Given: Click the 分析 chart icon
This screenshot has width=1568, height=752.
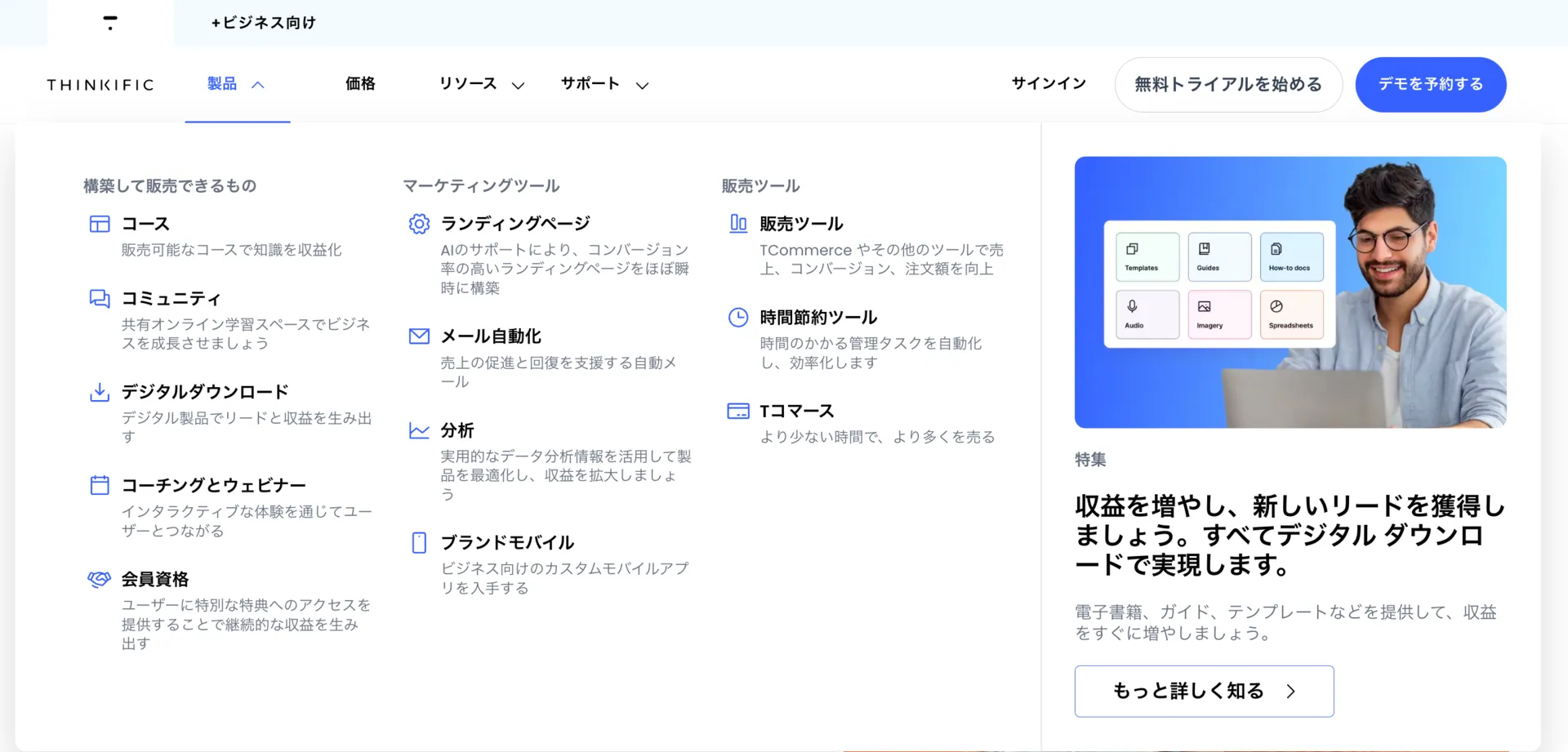Looking at the screenshot, I should (x=419, y=430).
